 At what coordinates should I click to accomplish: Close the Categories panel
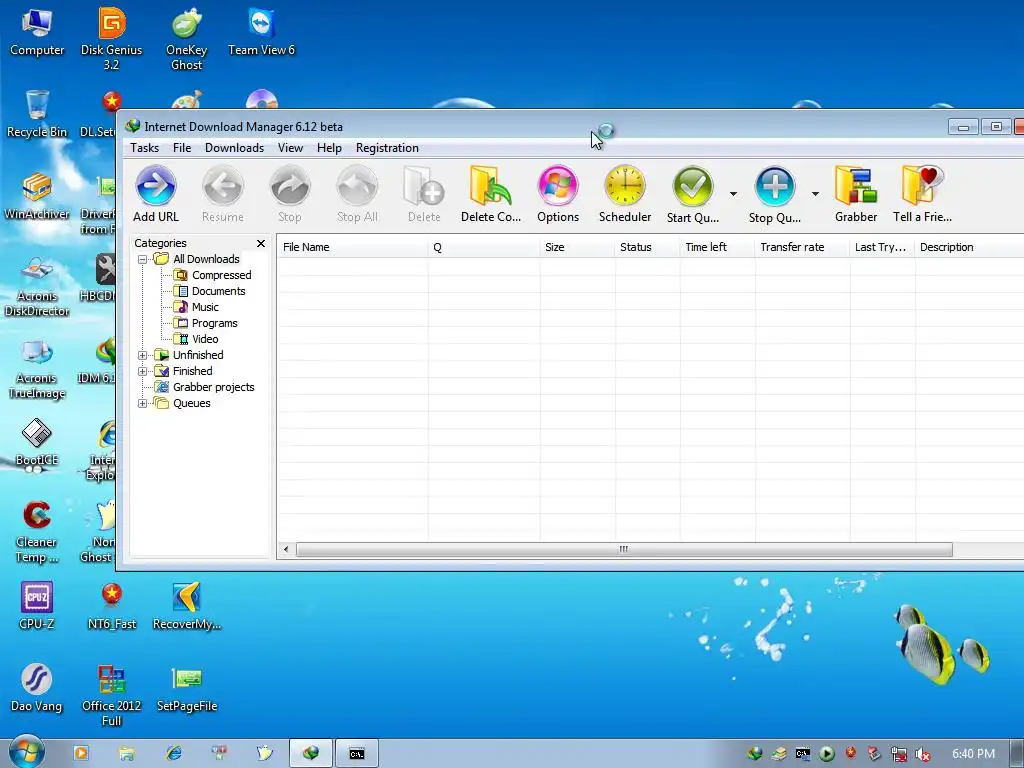pyautogui.click(x=261, y=243)
